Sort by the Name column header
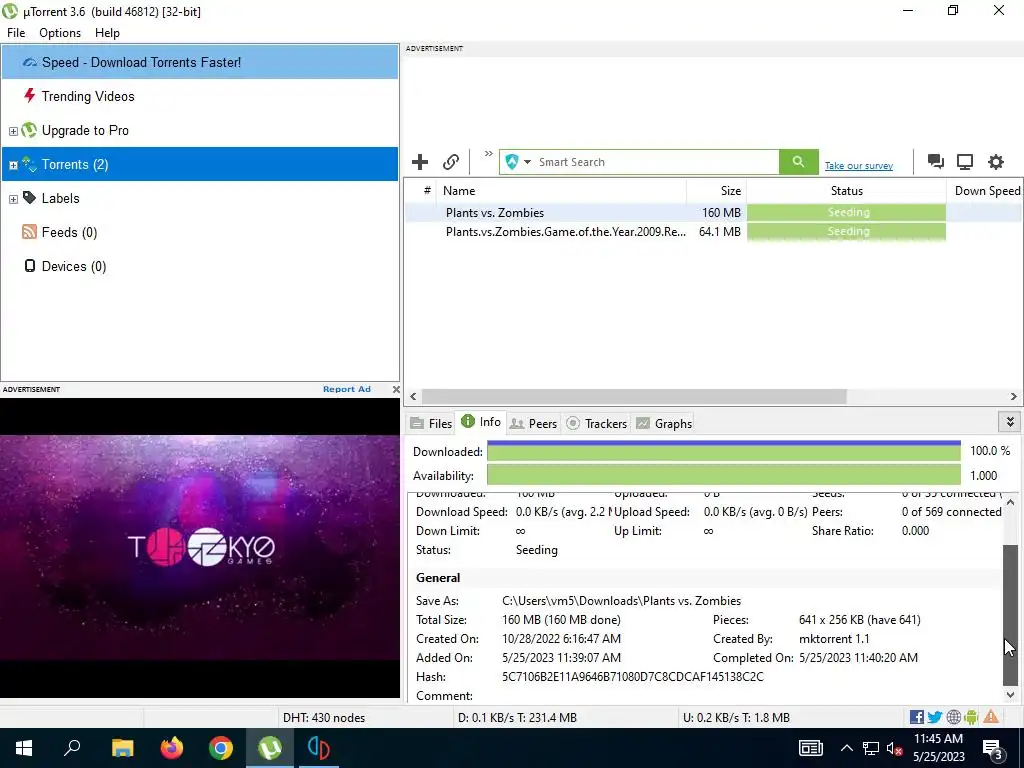Screen dimensions: 1024x768 562,191
